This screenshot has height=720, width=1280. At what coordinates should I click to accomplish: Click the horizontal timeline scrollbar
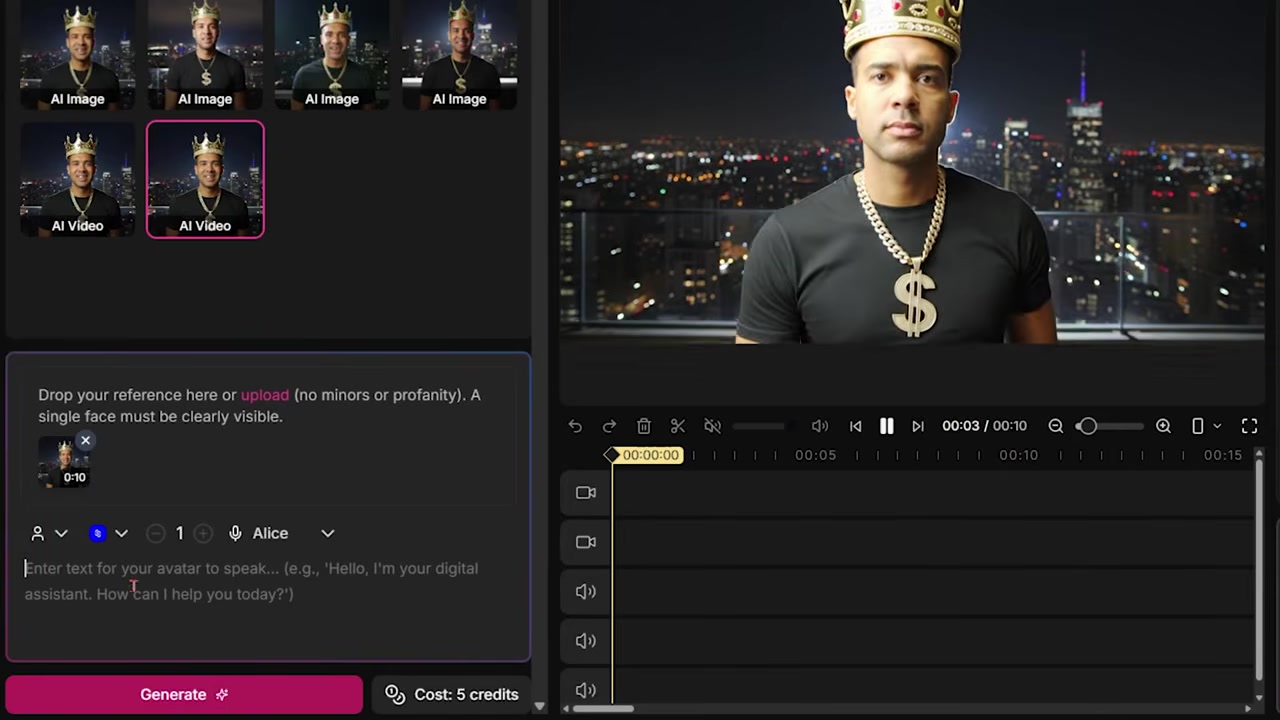(x=602, y=709)
